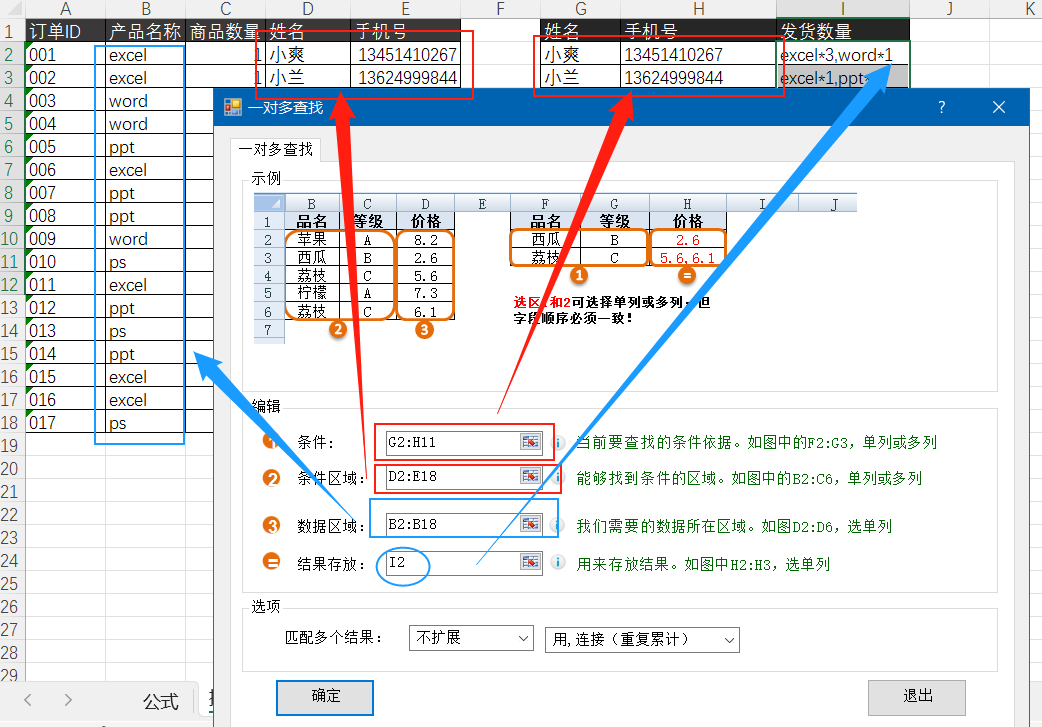Click range picker icon in 条件 field
1042x727 pixels.
pyautogui.click(x=530, y=442)
